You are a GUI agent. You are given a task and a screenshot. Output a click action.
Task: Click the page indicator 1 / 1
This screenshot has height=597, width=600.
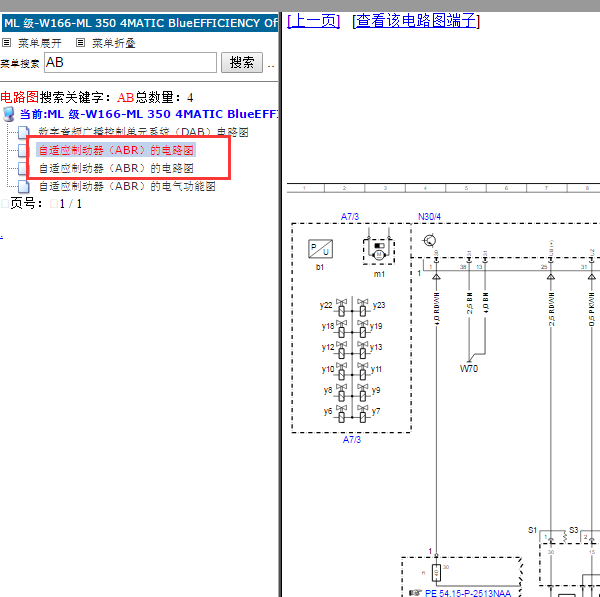click(70, 204)
